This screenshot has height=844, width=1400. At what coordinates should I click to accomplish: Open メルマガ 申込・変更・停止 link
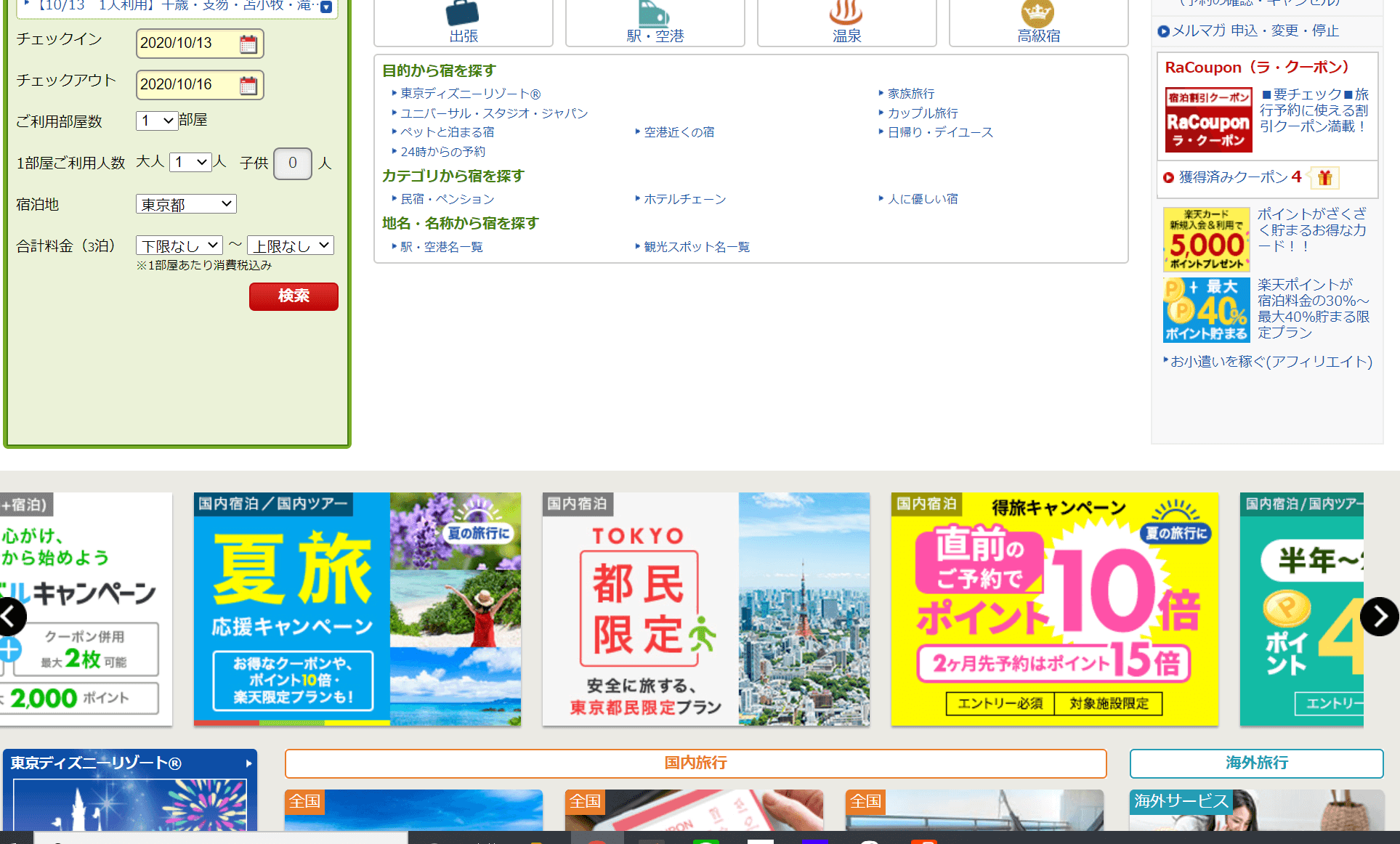[1255, 31]
